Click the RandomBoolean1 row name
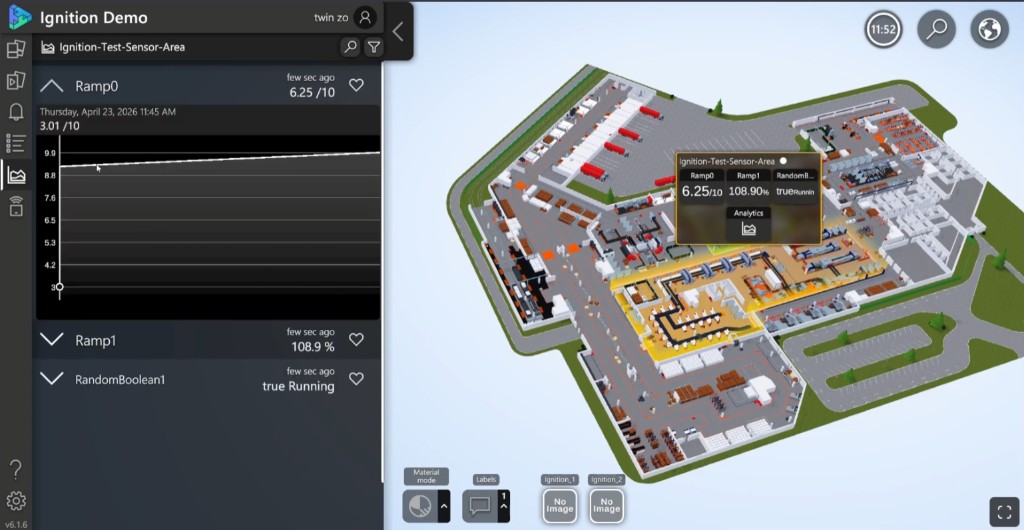1024x530 pixels. [120, 379]
